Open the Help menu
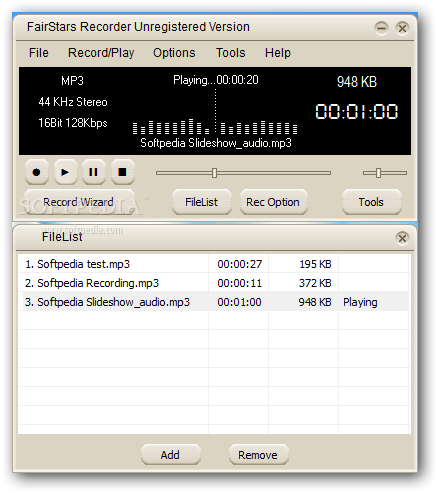 [x=278, y=53]
